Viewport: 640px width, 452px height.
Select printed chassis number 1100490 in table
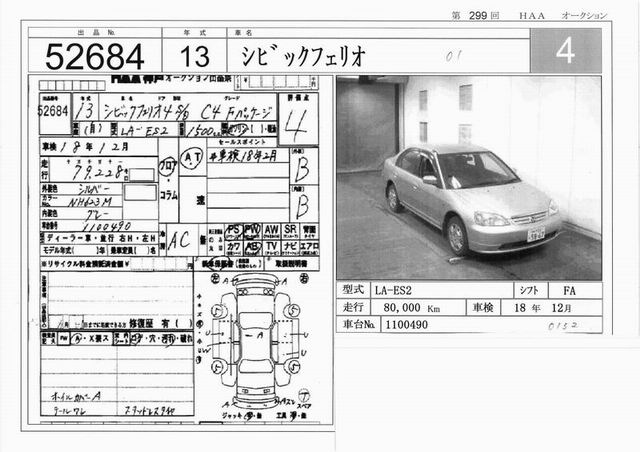pos(407,325)
